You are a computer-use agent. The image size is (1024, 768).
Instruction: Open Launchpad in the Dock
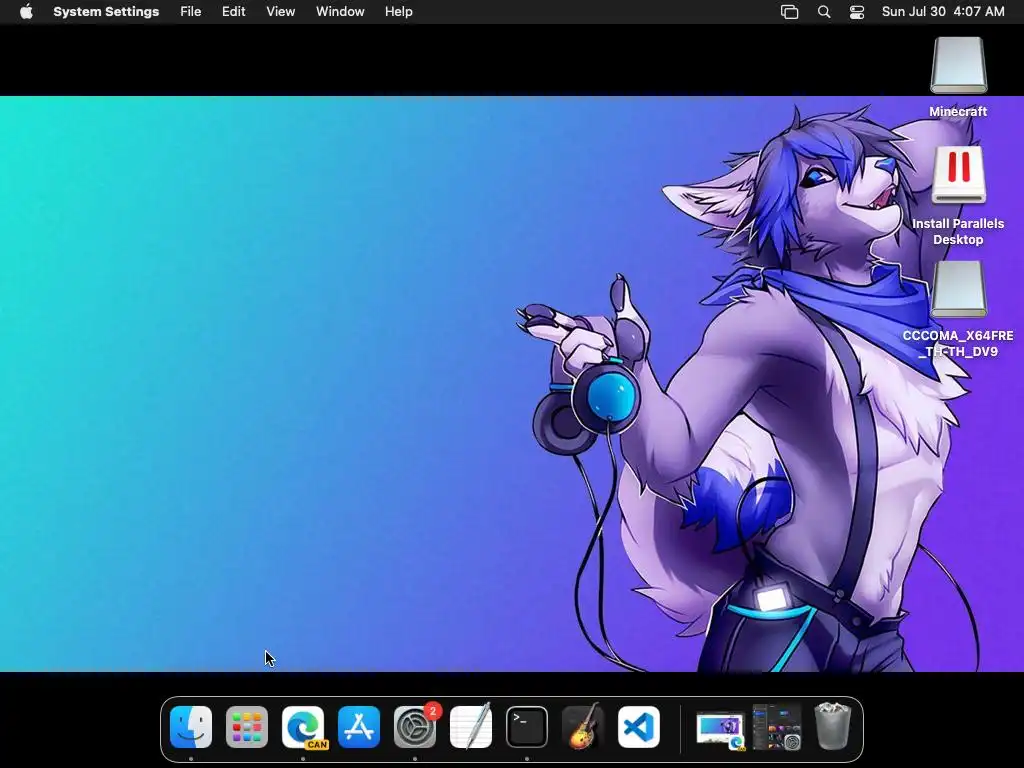pos(247,727)
